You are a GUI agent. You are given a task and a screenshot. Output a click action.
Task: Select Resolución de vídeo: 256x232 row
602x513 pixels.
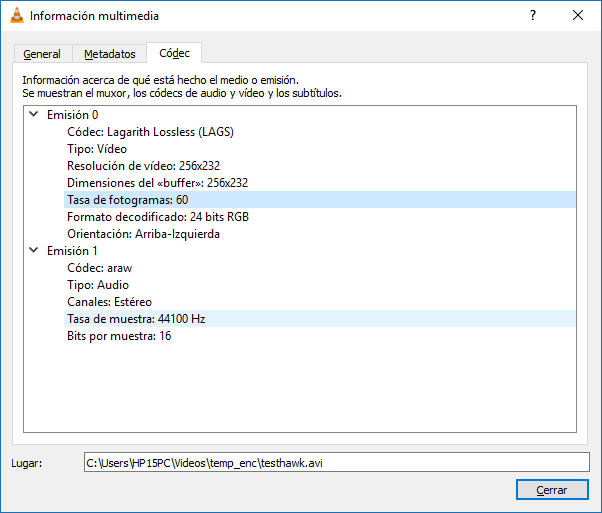[x=319, y=166]
